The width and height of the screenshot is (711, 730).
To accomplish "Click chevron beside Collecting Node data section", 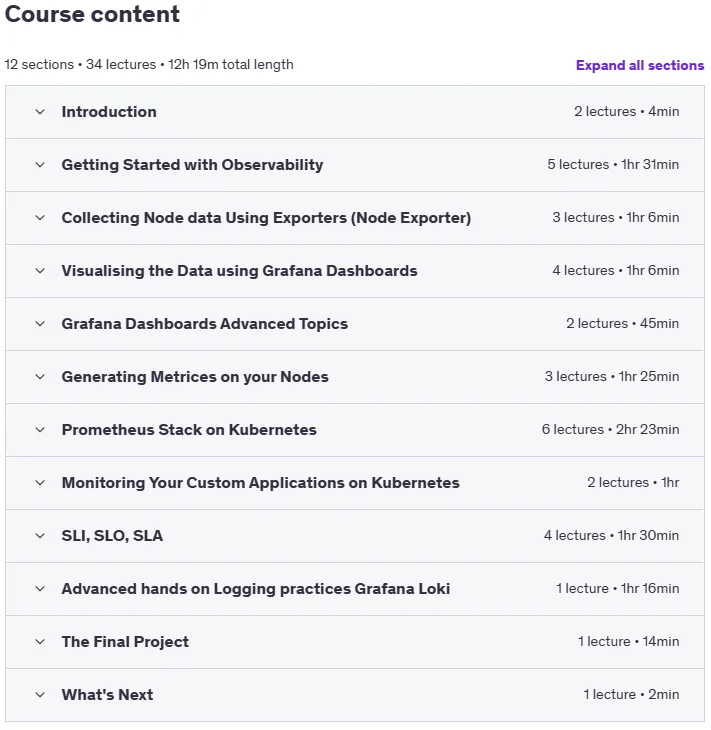I will click(40, 218).
